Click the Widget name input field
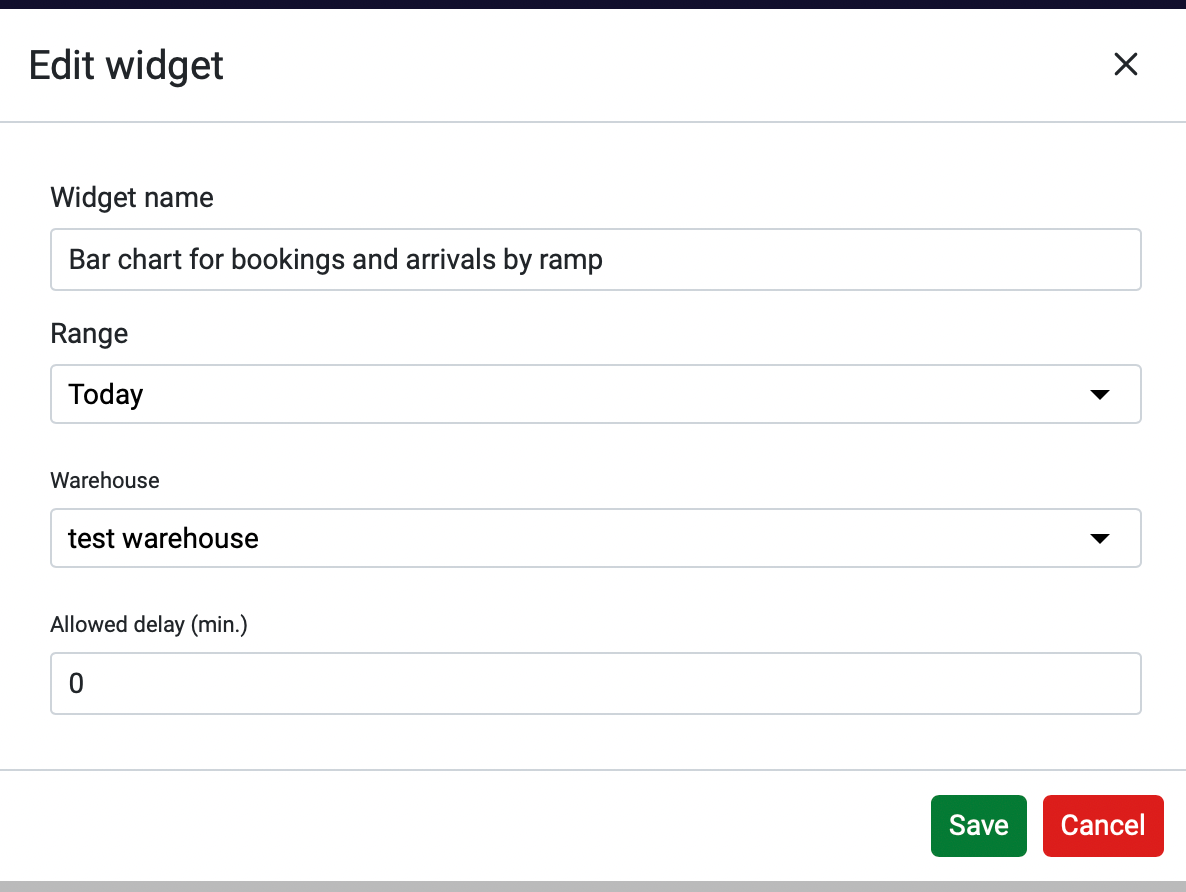Image resolution: width=1186 pixels, height=892 pixels. click(595, 260)
